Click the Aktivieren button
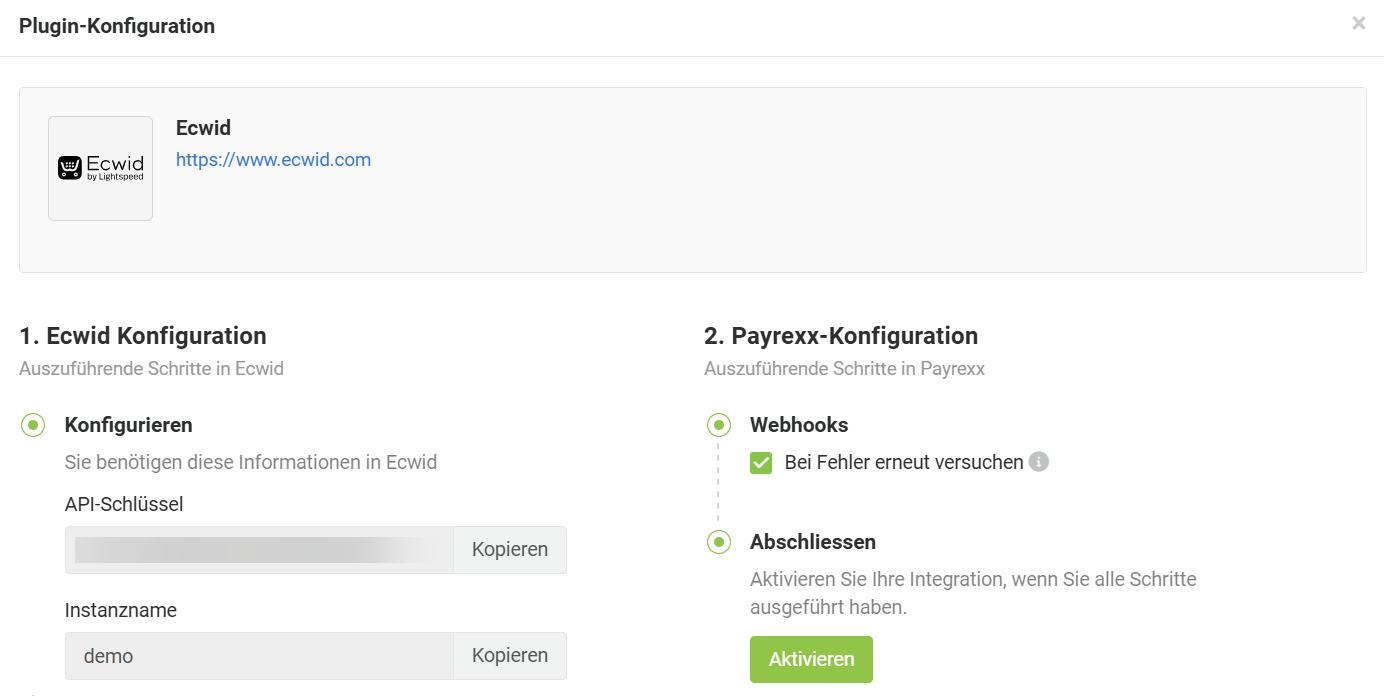The height and width of the screenshot is (696, 1384). click(811, 659)
